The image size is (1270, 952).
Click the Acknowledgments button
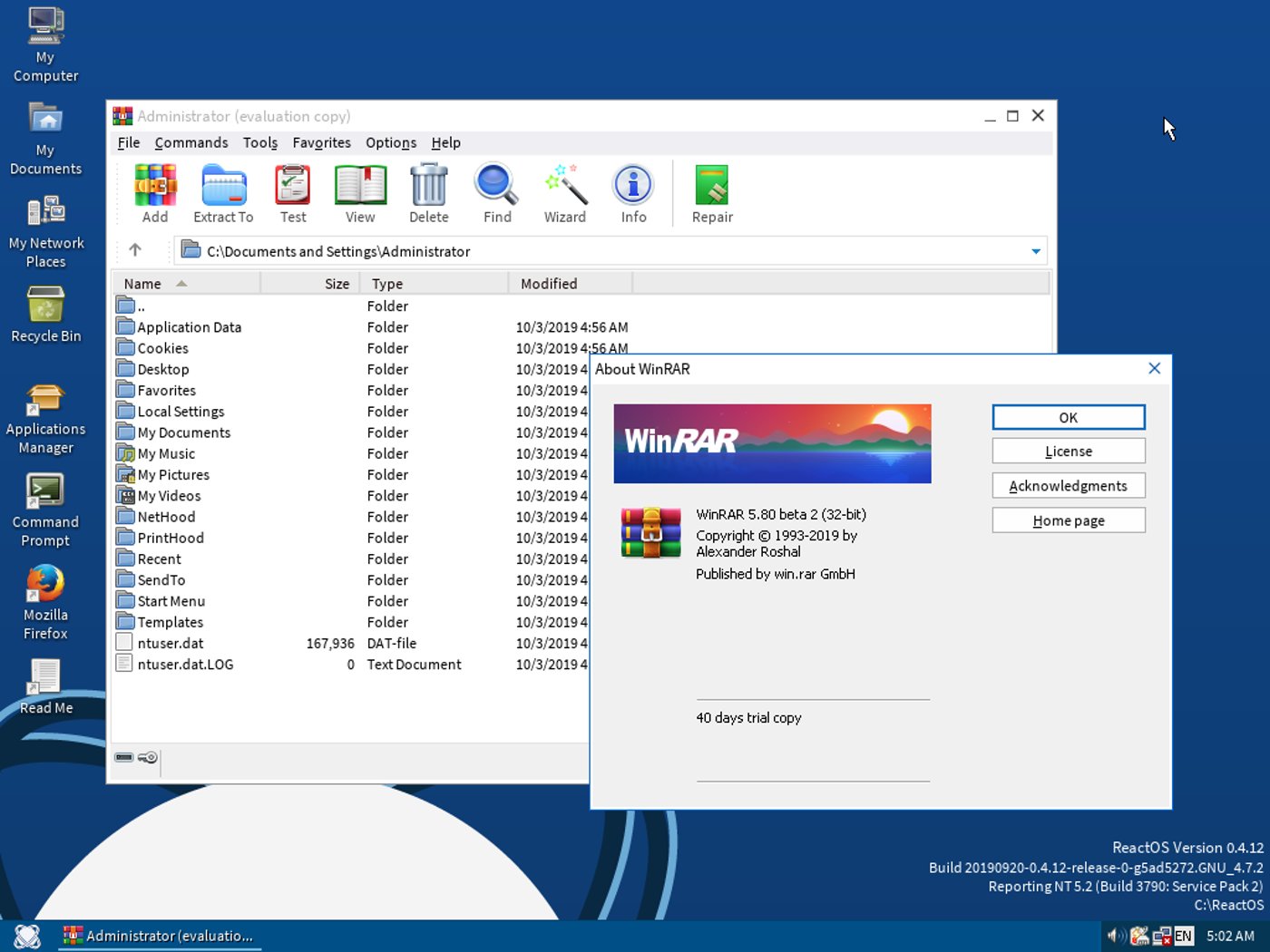point(1068,485)
